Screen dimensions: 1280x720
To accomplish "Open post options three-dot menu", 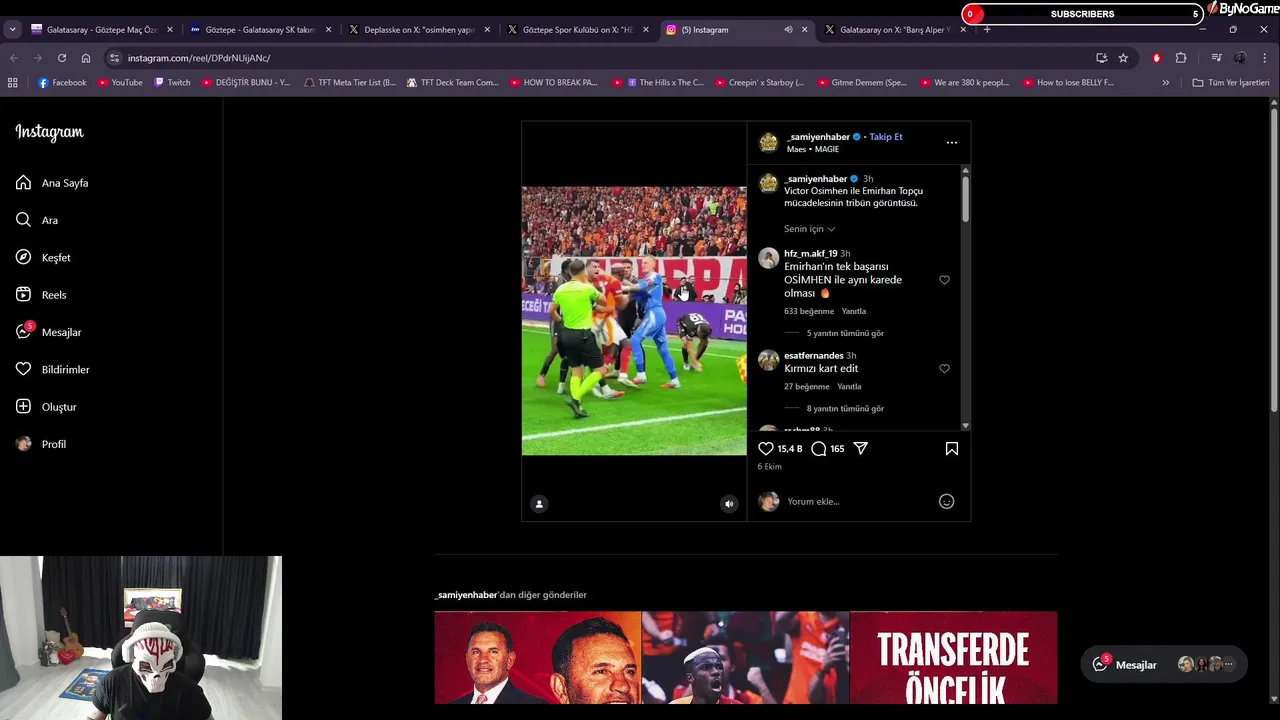I will [952, 143].
